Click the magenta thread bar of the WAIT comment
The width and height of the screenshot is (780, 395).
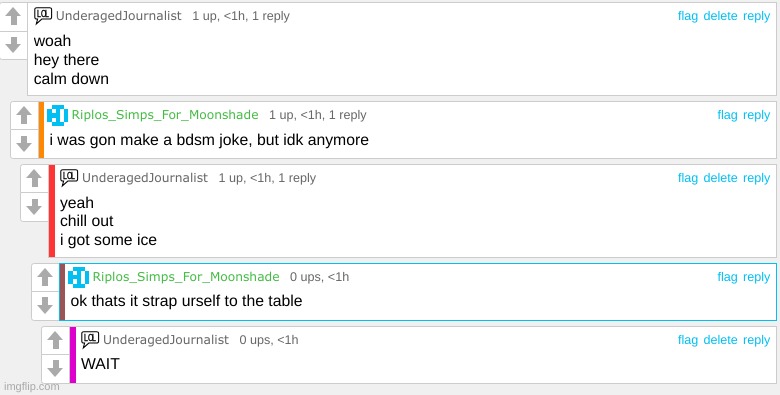coord(73,355)
